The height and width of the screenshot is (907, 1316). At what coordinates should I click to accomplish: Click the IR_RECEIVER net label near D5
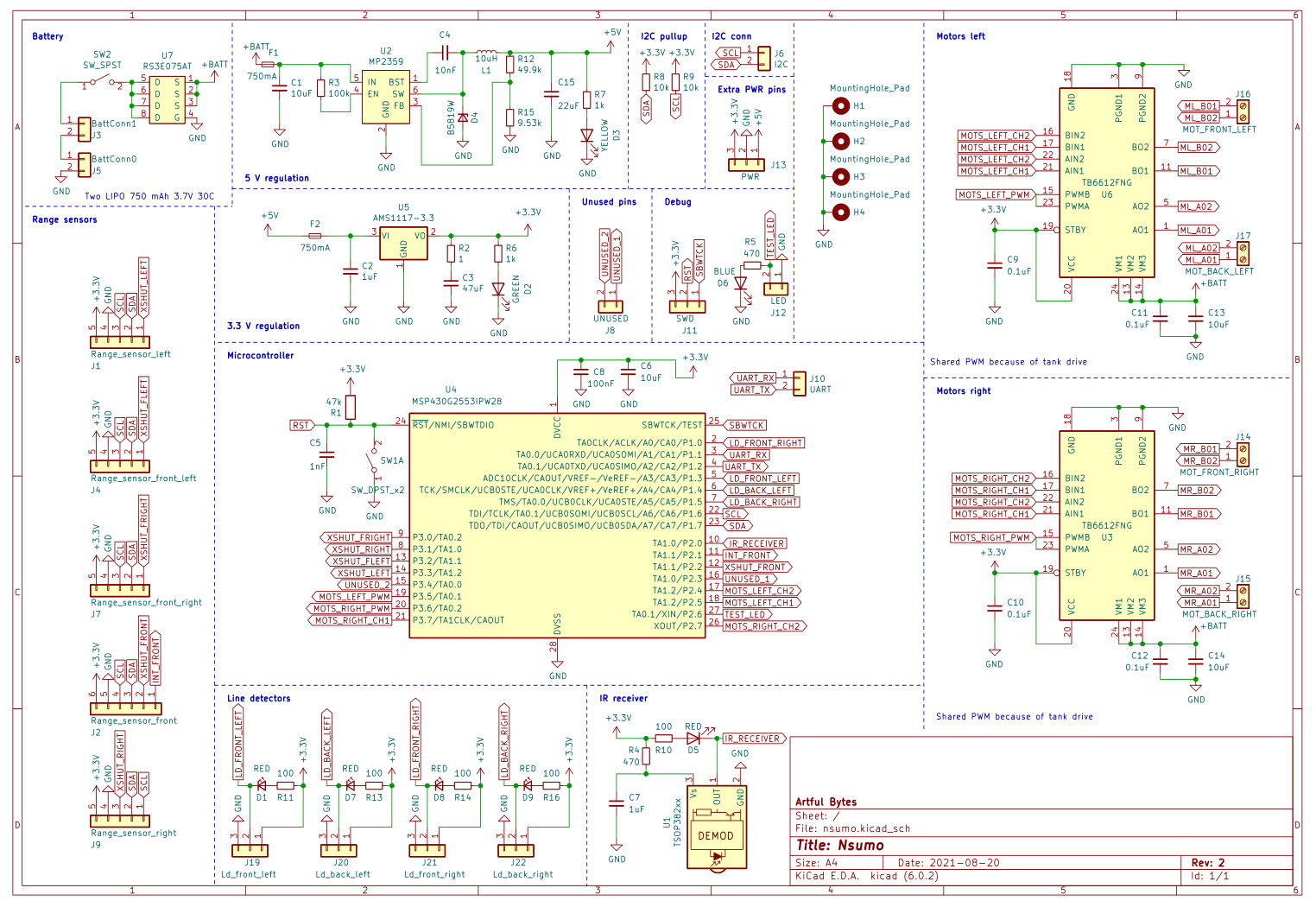click(x=754, y=739)
